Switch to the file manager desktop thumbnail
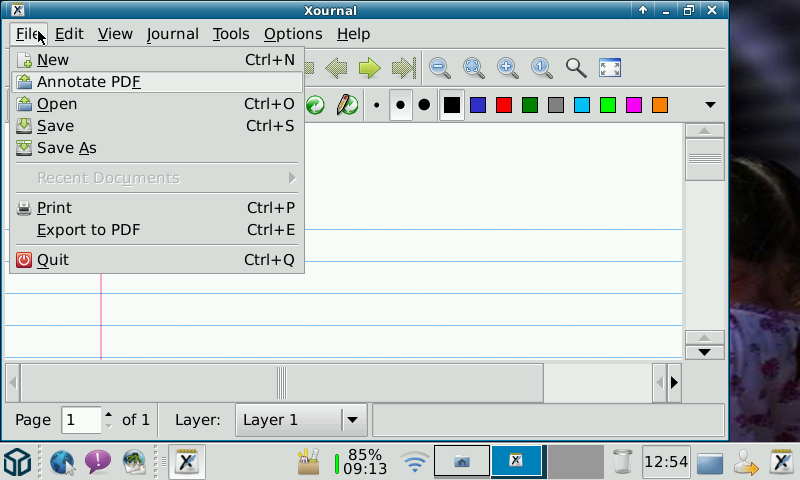 click(462, 461)
